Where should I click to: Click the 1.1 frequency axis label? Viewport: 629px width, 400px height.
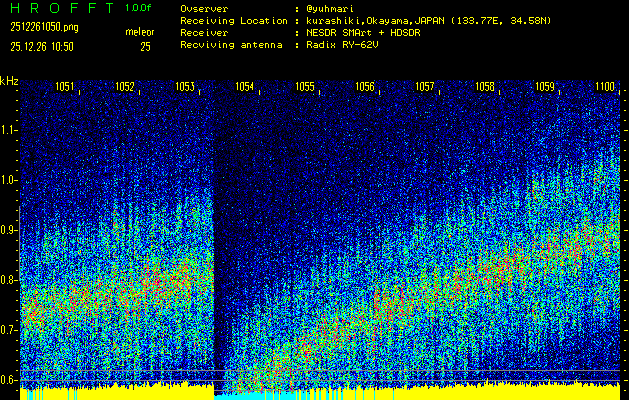coord(7,130)
